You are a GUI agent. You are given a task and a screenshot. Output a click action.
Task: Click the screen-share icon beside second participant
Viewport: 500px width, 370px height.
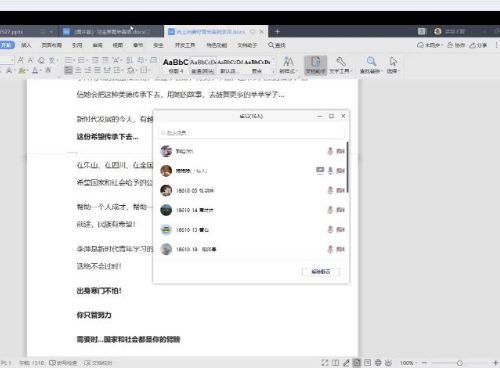click(x=320, y=170)
